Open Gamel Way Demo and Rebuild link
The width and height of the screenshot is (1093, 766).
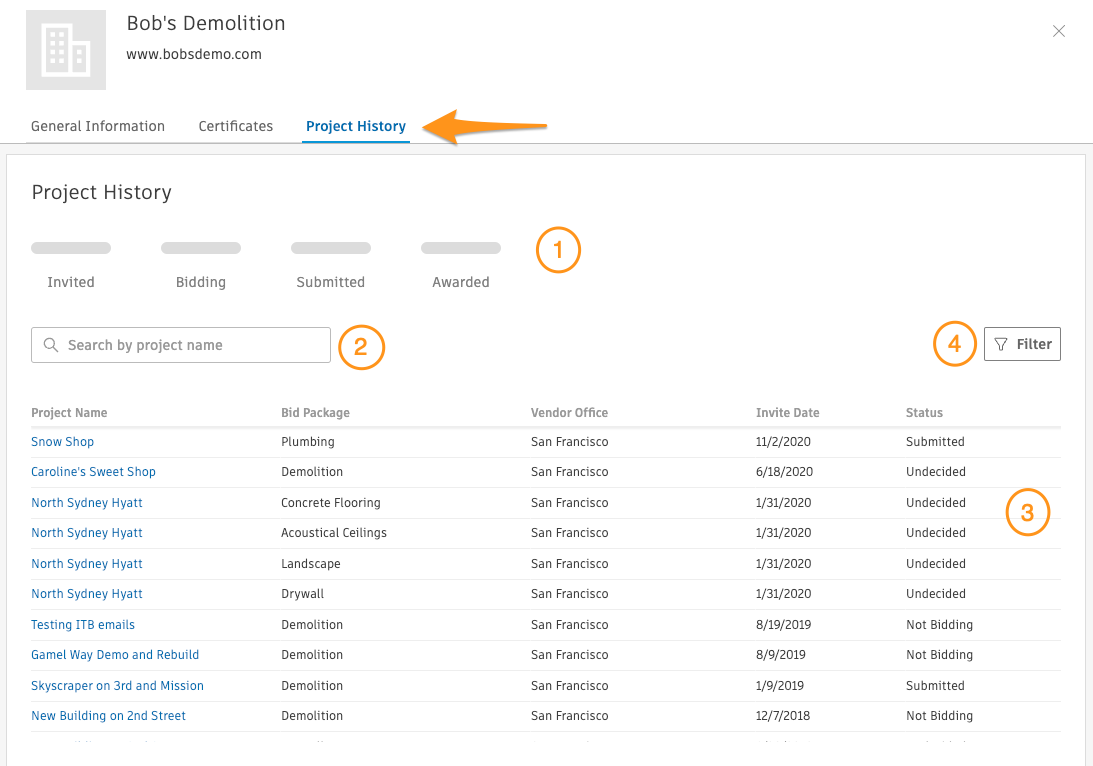coord(115,655)
